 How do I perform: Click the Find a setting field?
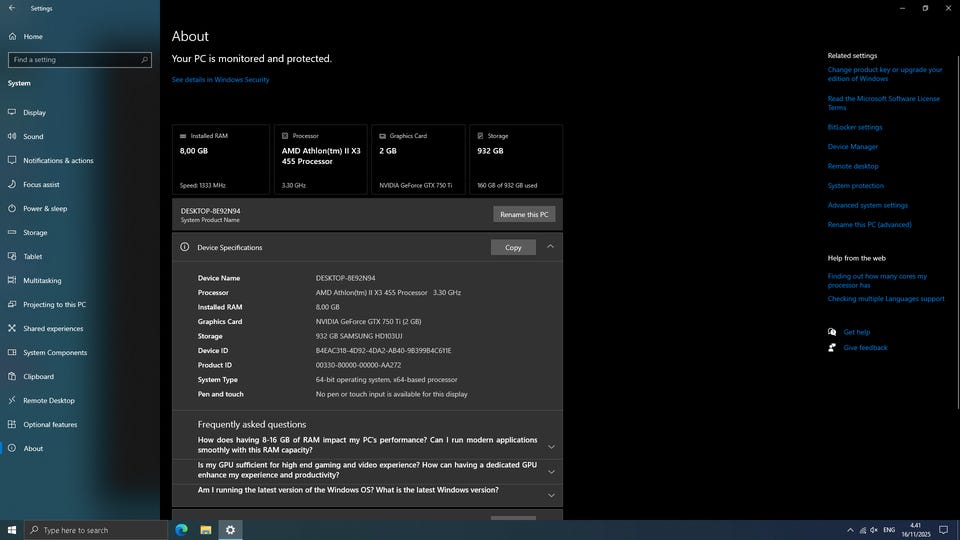tap(80, 59)
